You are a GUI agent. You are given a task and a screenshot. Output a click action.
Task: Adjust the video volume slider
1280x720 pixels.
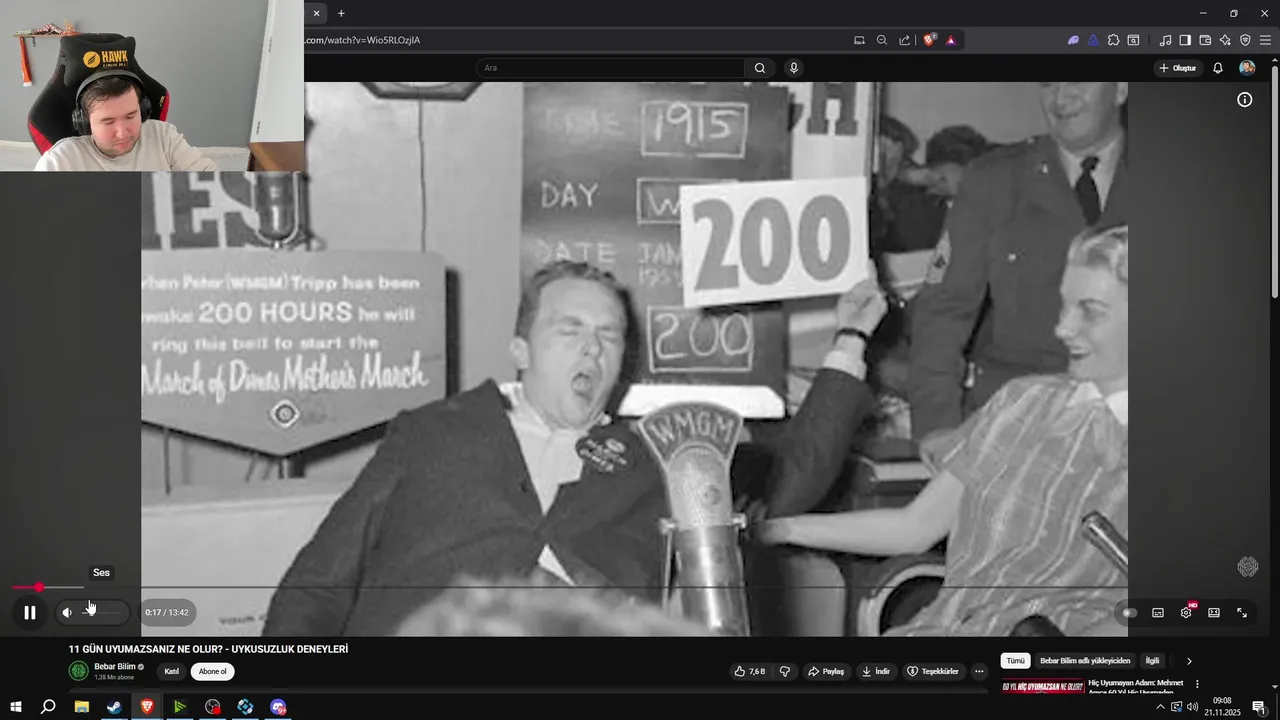(x=104, y=613)
